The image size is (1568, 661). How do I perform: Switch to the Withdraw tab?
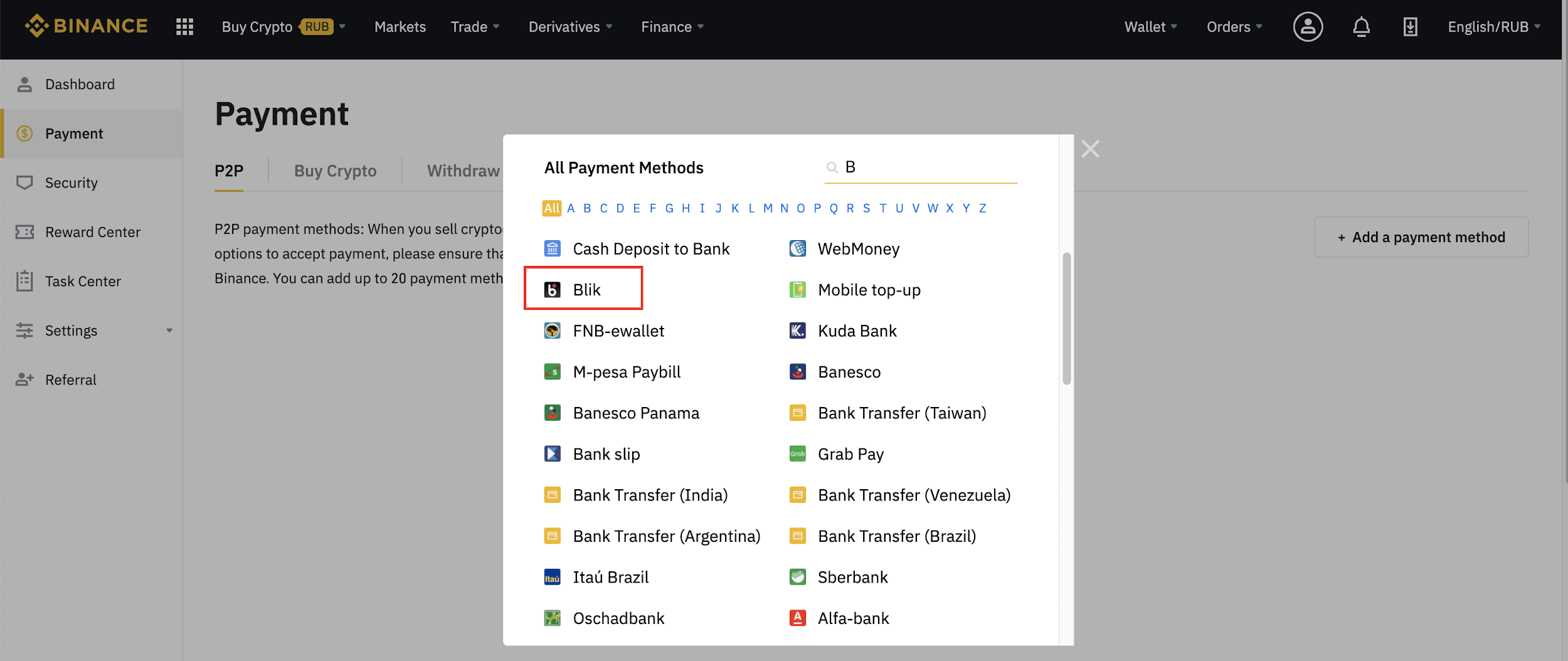pos(464,171)
